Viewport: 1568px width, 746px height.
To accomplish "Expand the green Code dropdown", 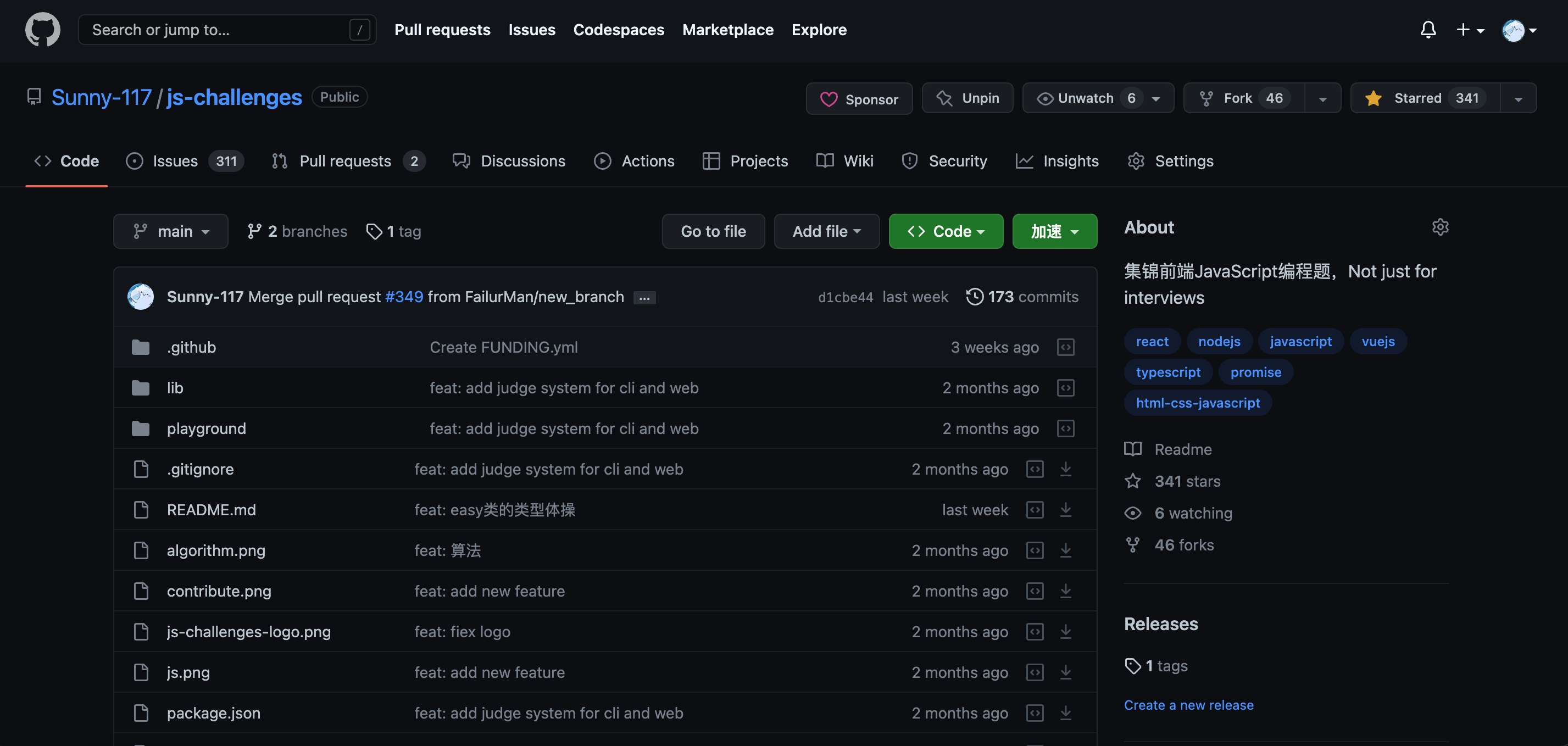I will pos(946,231).
